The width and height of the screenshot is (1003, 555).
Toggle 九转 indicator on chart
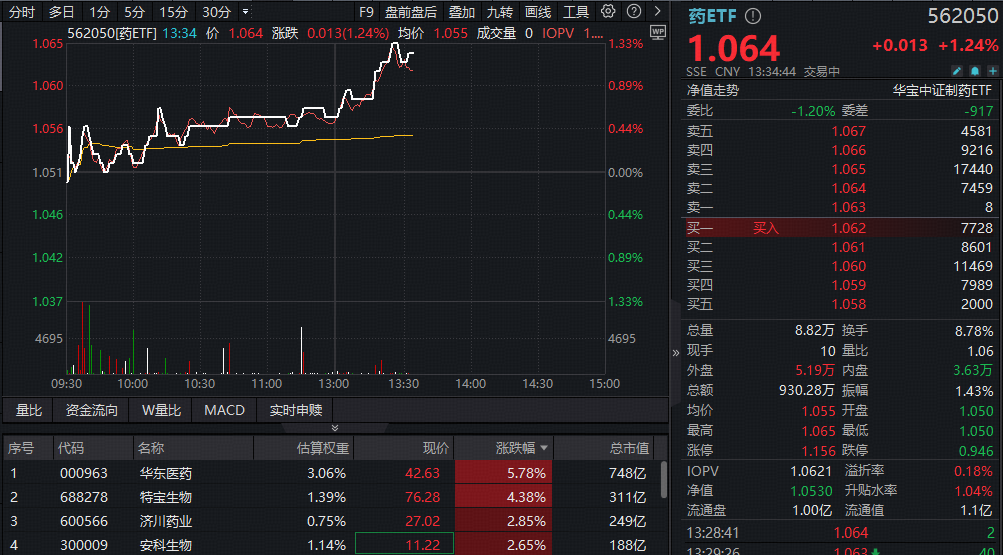[x=499, y=12]
